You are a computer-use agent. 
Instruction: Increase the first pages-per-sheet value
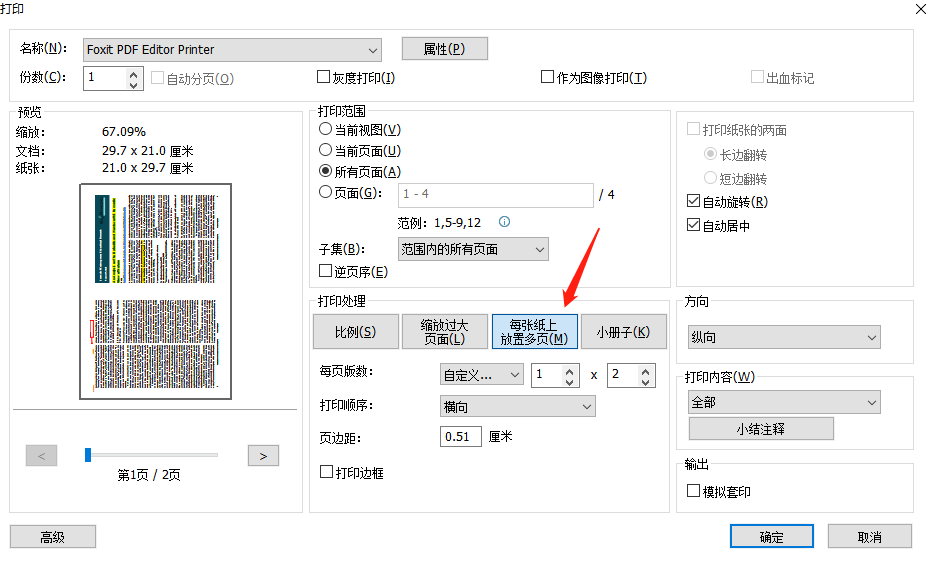(569, 370)
